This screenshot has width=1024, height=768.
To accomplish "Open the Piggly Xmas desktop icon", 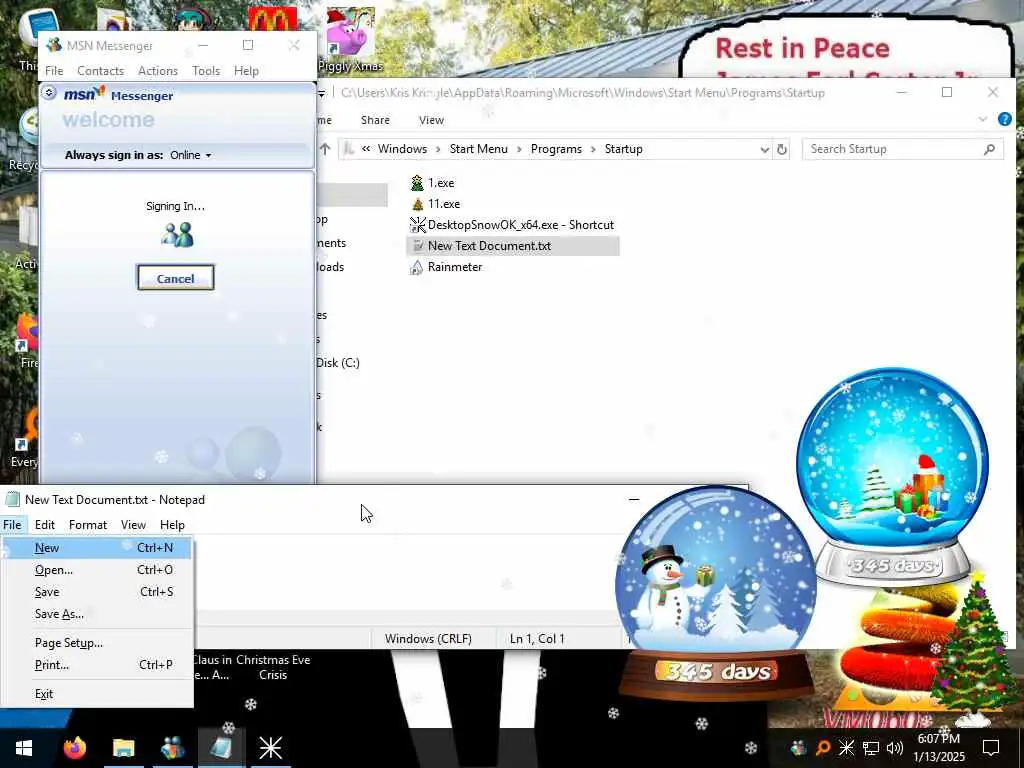I will (350, 40).
